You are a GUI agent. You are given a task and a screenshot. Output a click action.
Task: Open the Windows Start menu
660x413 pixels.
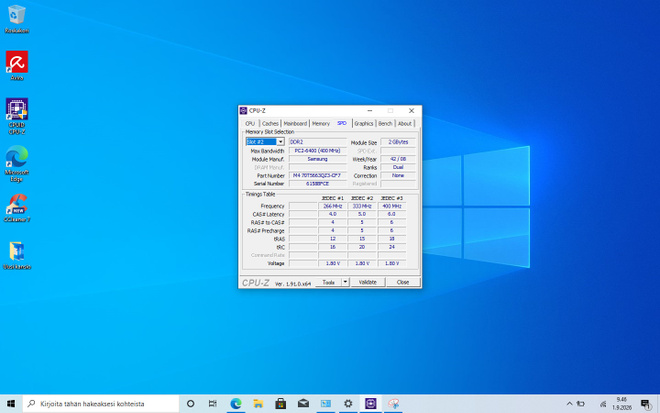pyautogui.click(x=11, y=404)
